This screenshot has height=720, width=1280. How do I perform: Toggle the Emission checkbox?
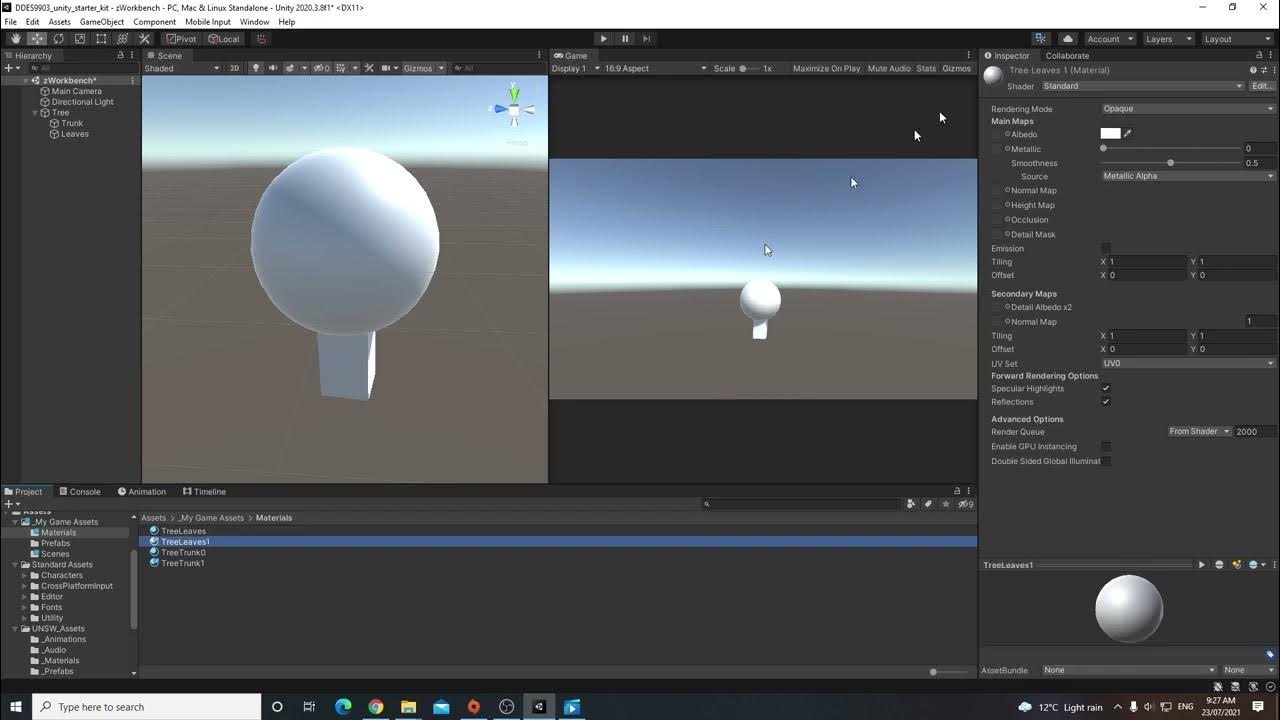click(1106, 248)
